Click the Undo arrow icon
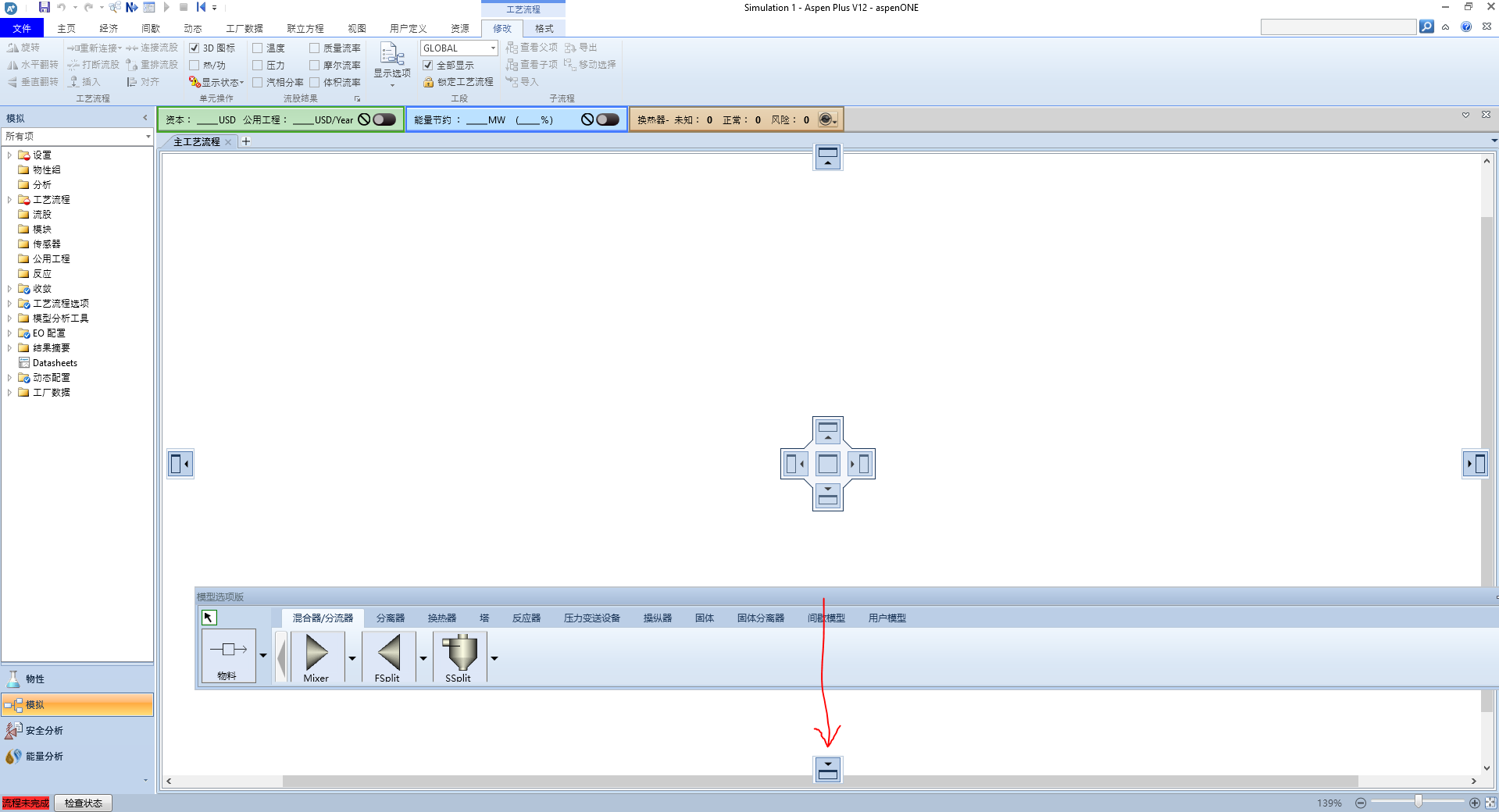This screenshot has width=1499, height=812. click(x=62, y=7)
